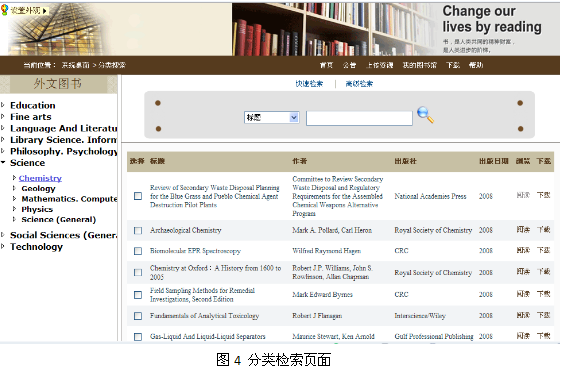The width and height of the screenshot is (575, 375).
Task: Click 阅读 for Gas-Liquid And Liquid-Liquid Separators
Action: pos(523,336)
